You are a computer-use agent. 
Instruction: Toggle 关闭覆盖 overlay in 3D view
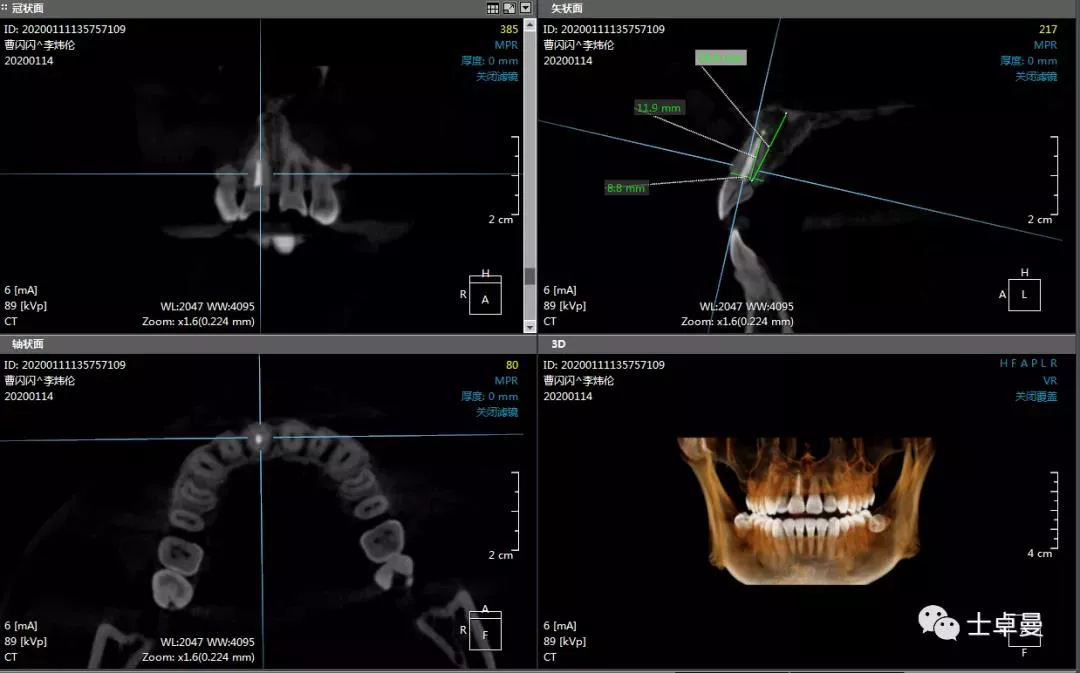1036,396
